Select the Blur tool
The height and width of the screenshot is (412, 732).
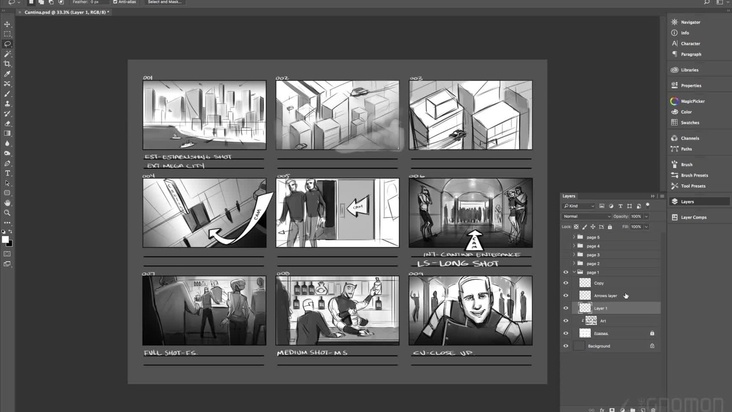[x=7, y=143]
